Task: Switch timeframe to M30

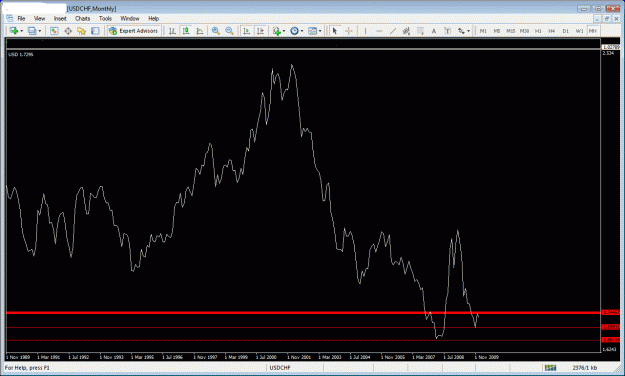Action: (524, 31)
